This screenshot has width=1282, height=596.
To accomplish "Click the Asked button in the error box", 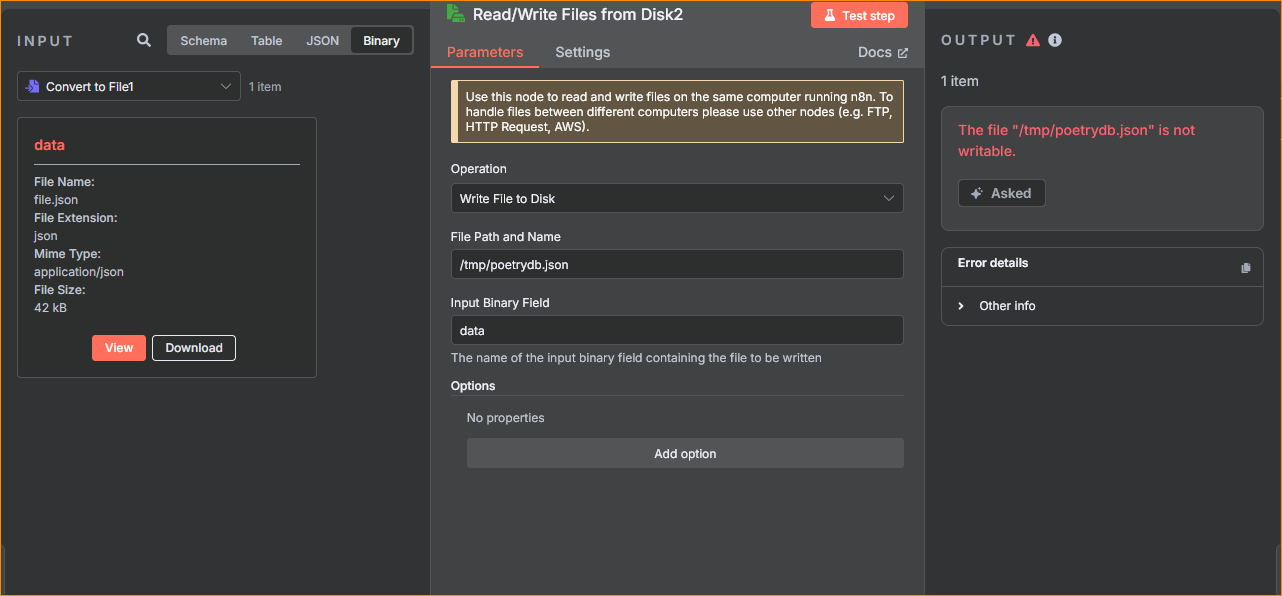I will pos(1001,193).
